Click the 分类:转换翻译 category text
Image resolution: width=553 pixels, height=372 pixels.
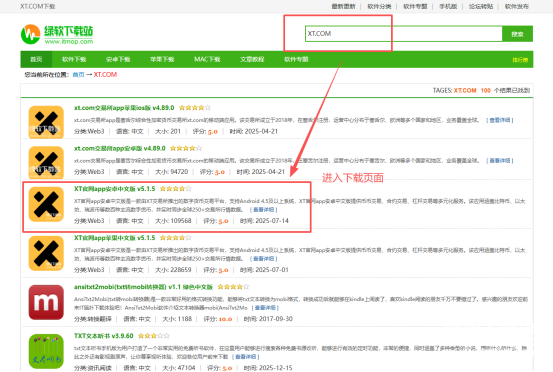coord(93,319)
